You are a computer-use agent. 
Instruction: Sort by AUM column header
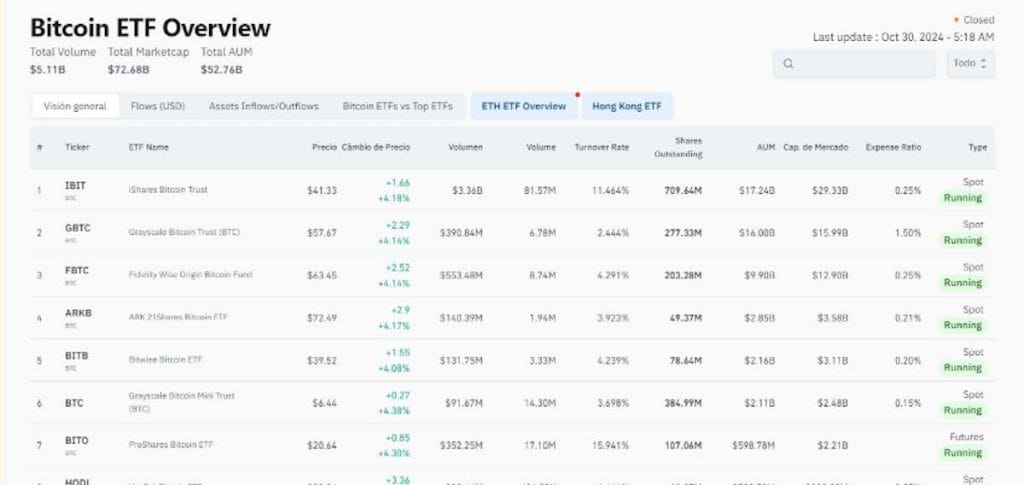click(x=766, y=148)
